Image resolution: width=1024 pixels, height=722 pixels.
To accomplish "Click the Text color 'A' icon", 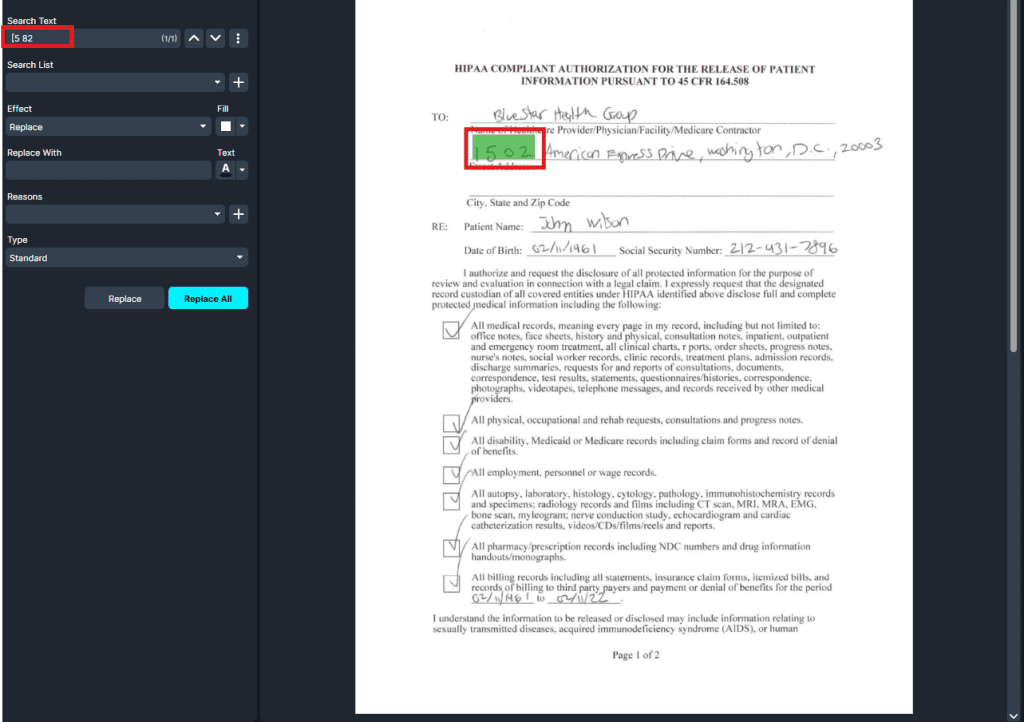I will point(225,170).
